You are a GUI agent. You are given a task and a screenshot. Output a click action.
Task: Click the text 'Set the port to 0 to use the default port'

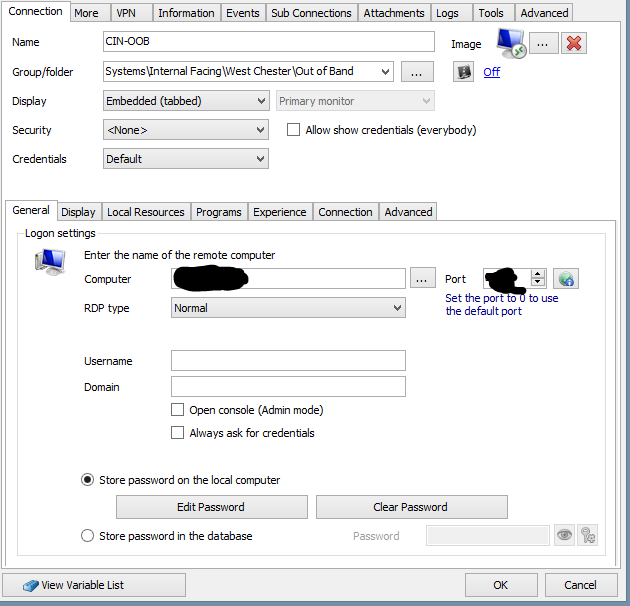click(x=501, y=305)
